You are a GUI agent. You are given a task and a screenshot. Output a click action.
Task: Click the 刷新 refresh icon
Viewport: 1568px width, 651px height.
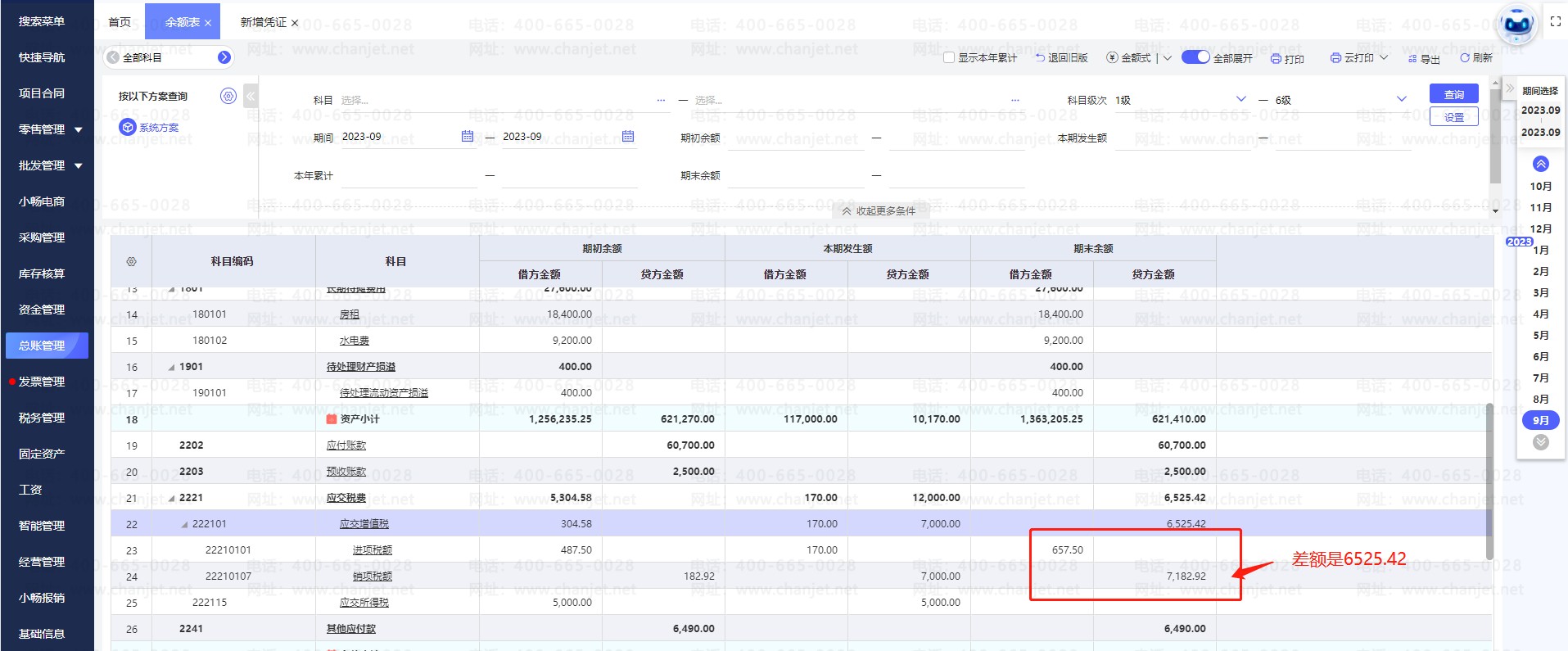point(1465,58)
